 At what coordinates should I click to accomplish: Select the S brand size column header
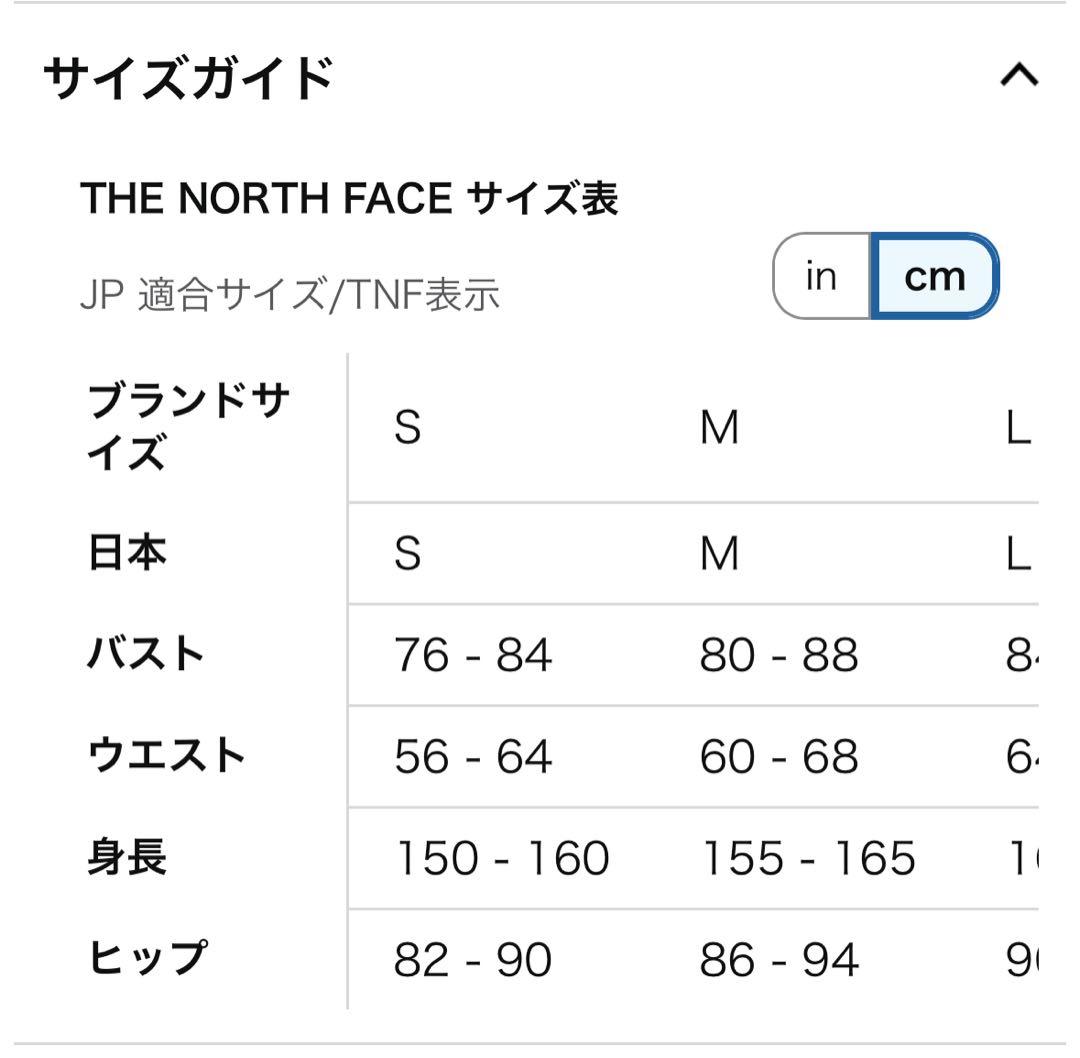(x=408, y=429)
